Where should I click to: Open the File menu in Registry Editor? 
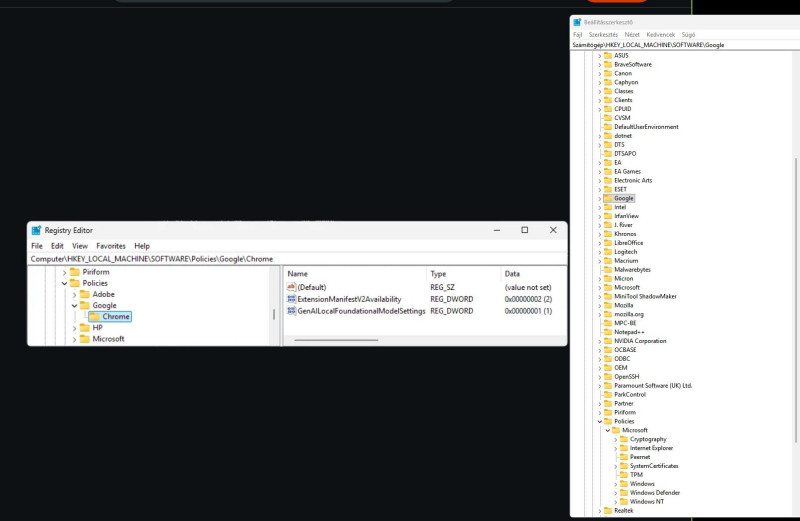coord(37,246)
